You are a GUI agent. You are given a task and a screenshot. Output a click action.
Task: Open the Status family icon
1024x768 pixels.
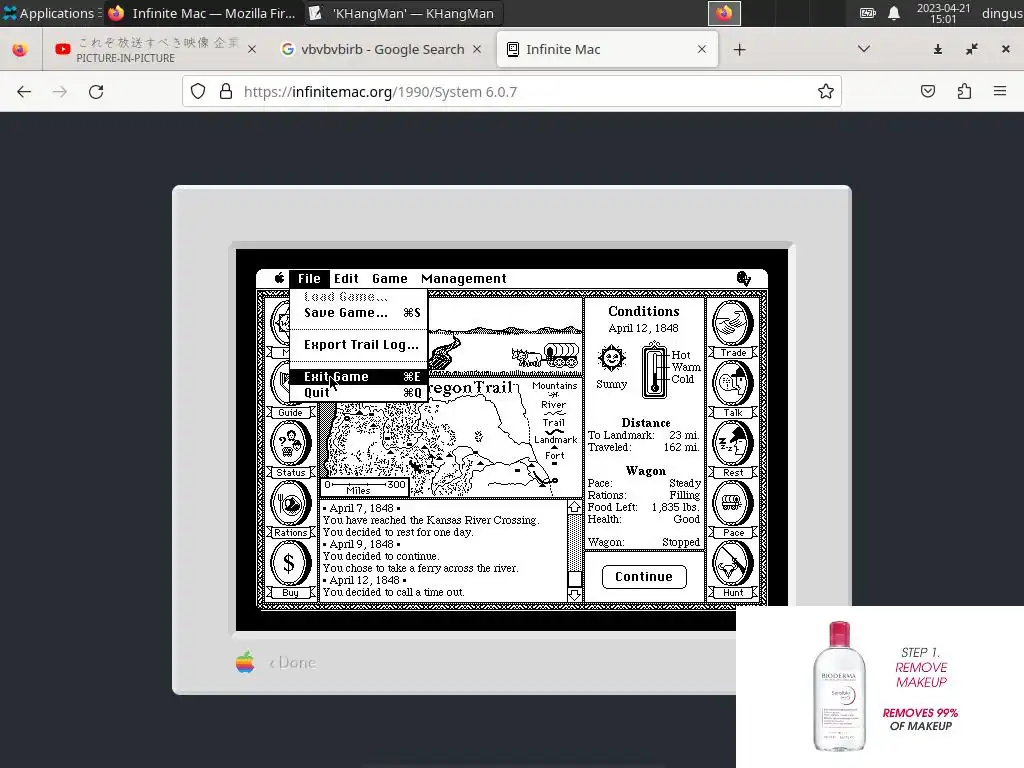[291, 443]
